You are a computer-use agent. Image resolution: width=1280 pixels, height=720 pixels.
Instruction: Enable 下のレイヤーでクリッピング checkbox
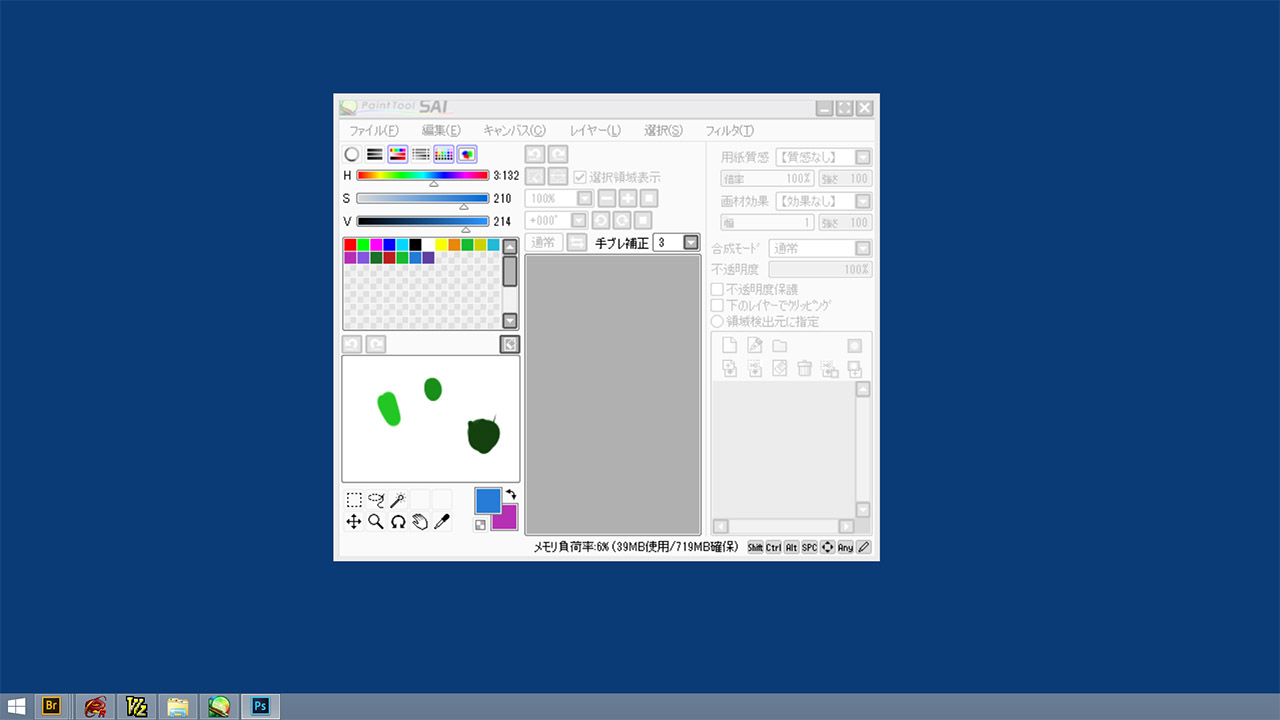(717, 305)
